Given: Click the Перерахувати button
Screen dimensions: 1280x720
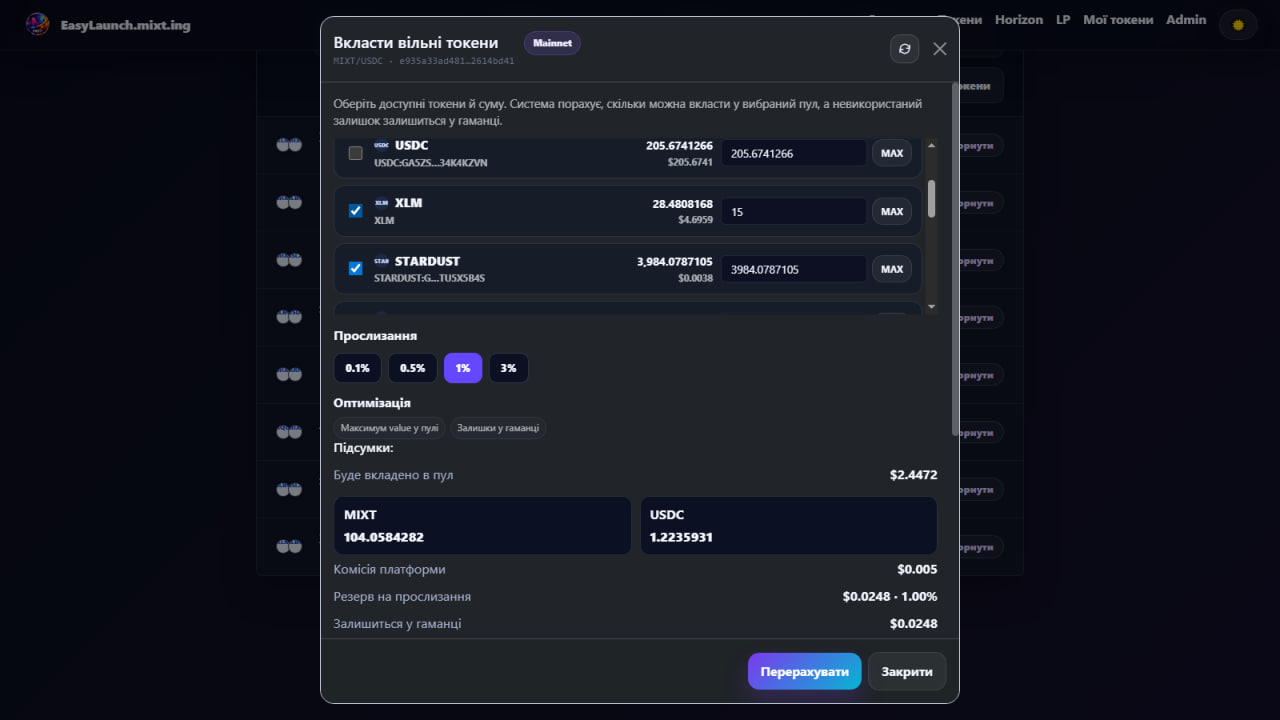Looking at the screenshot, I should tap(804, 671).
